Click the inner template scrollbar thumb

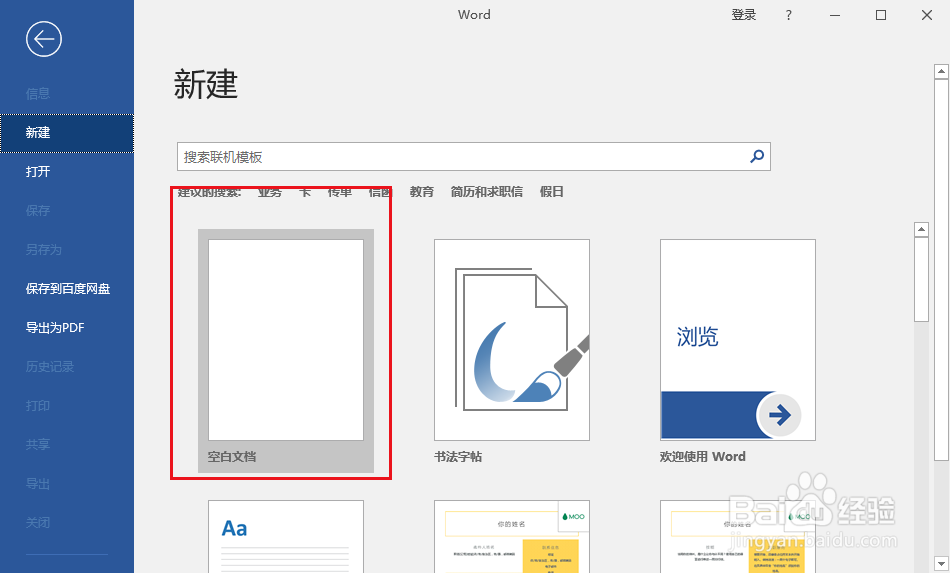[922, 279]
